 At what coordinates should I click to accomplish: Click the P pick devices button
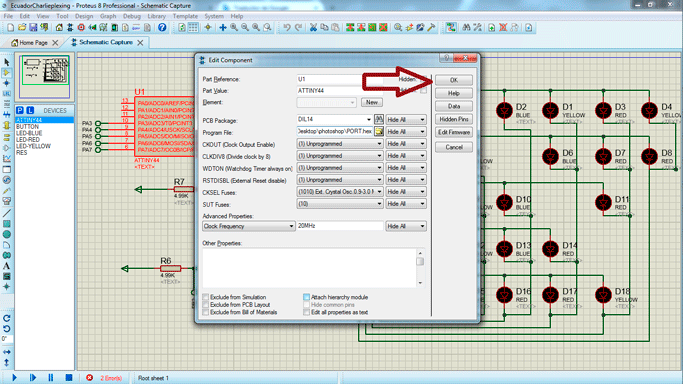click(x=20, y=110)
